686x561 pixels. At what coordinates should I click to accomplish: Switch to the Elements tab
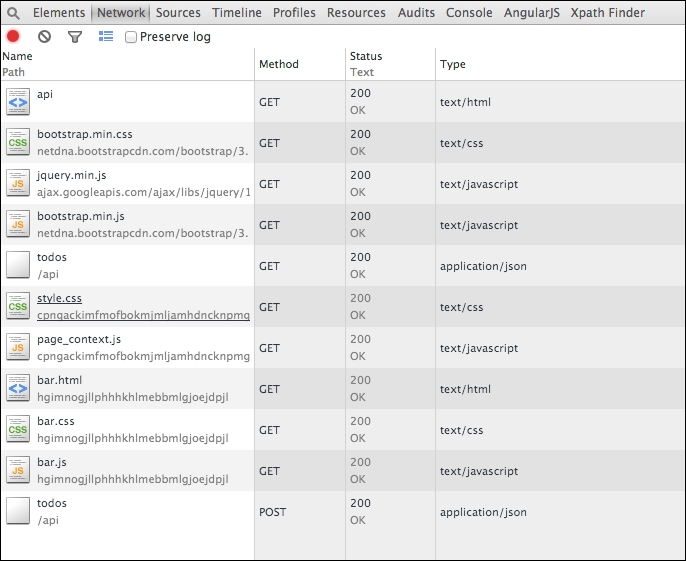[59, 13]
